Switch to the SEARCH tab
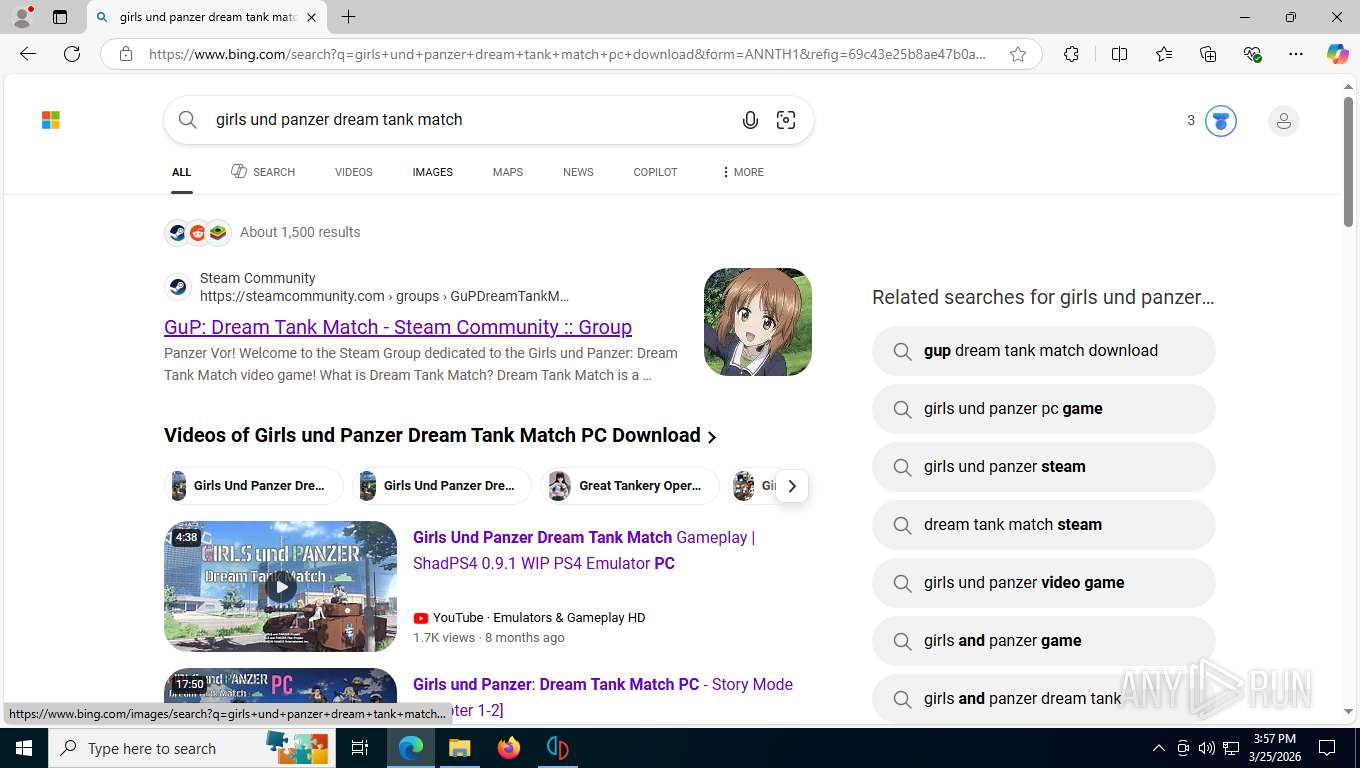Screen dimensions: 1360x768 tap(263, 172)
